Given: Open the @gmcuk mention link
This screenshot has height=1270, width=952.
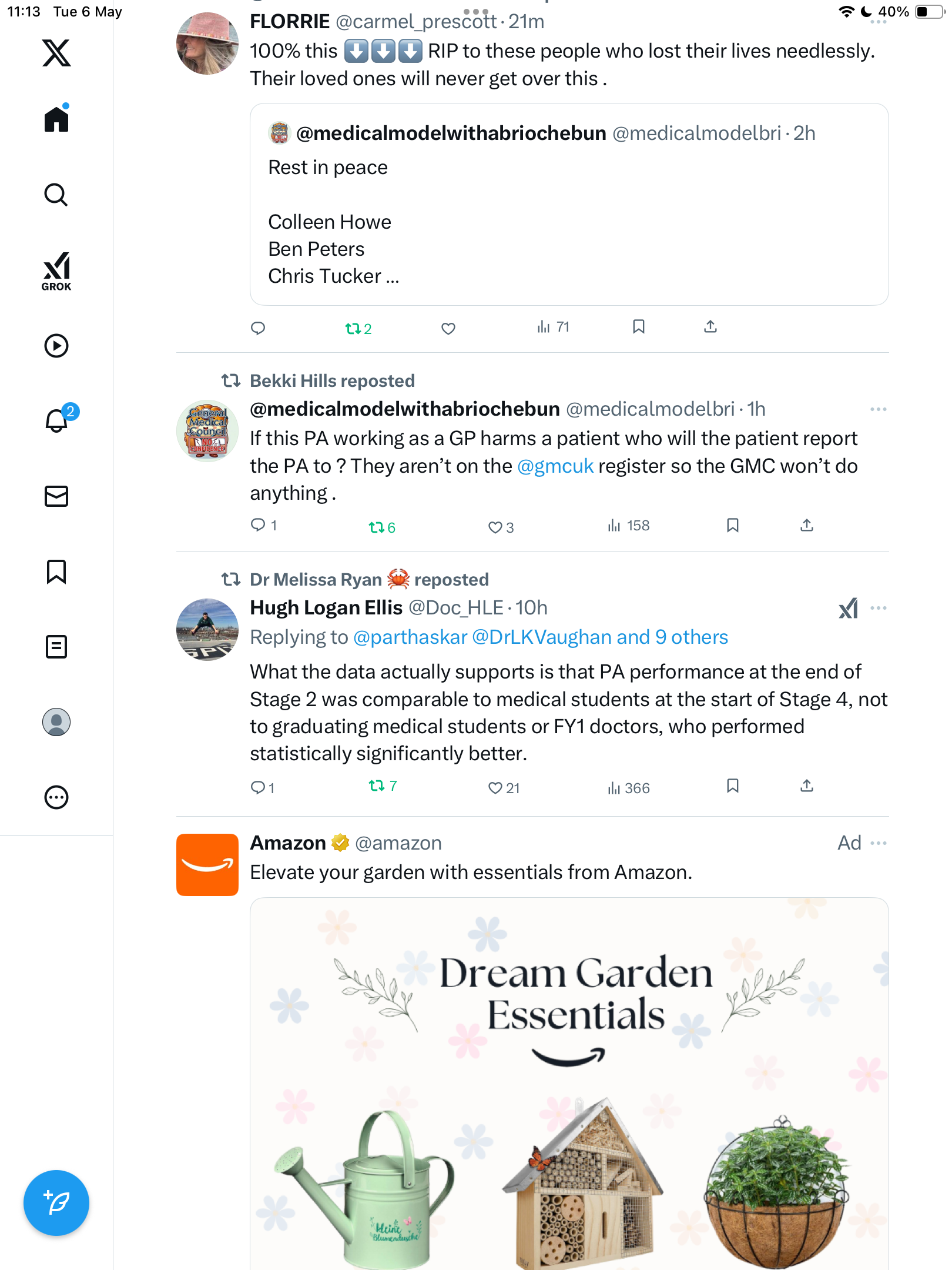Looking at the screenshot, I should 555,466.
